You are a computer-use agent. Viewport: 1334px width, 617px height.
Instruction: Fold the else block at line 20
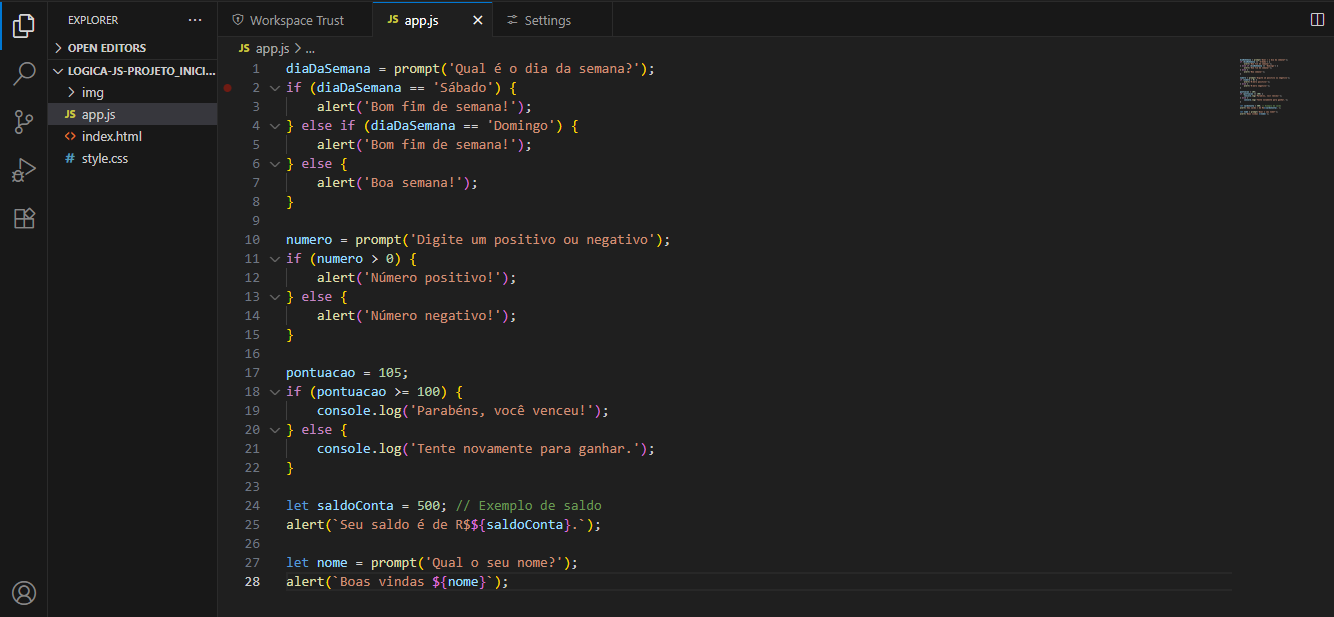[x=275, y=430]
